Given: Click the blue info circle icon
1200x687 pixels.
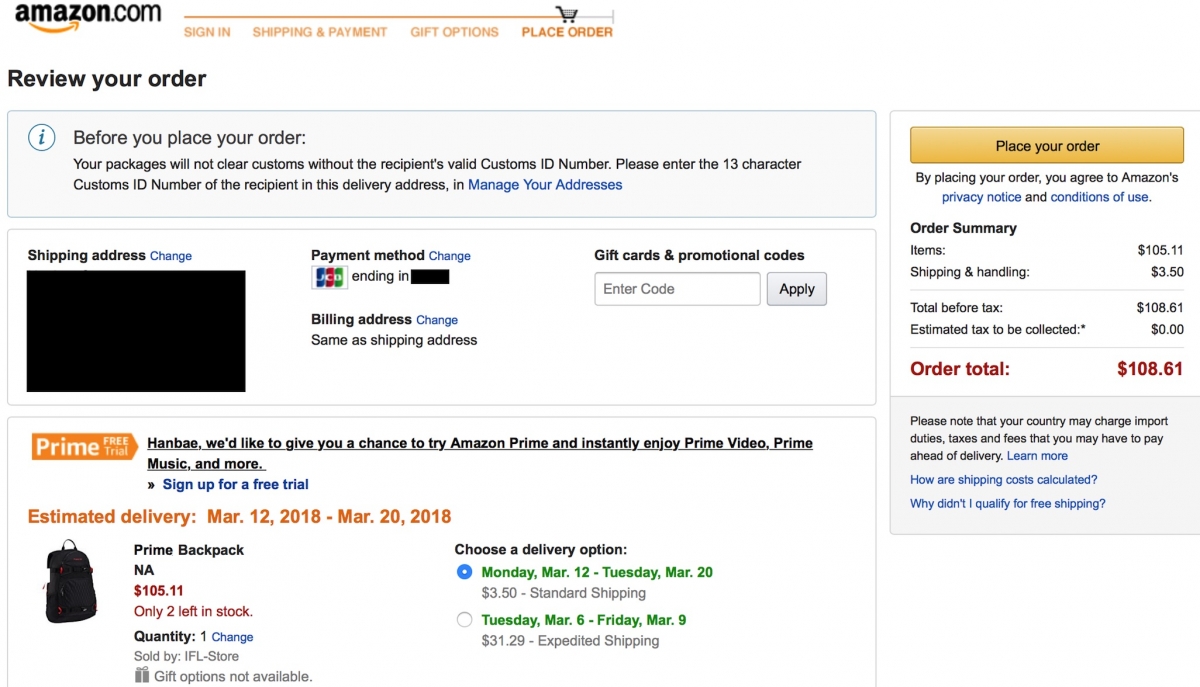Looking at the screenshot, I should click(40, 138).
